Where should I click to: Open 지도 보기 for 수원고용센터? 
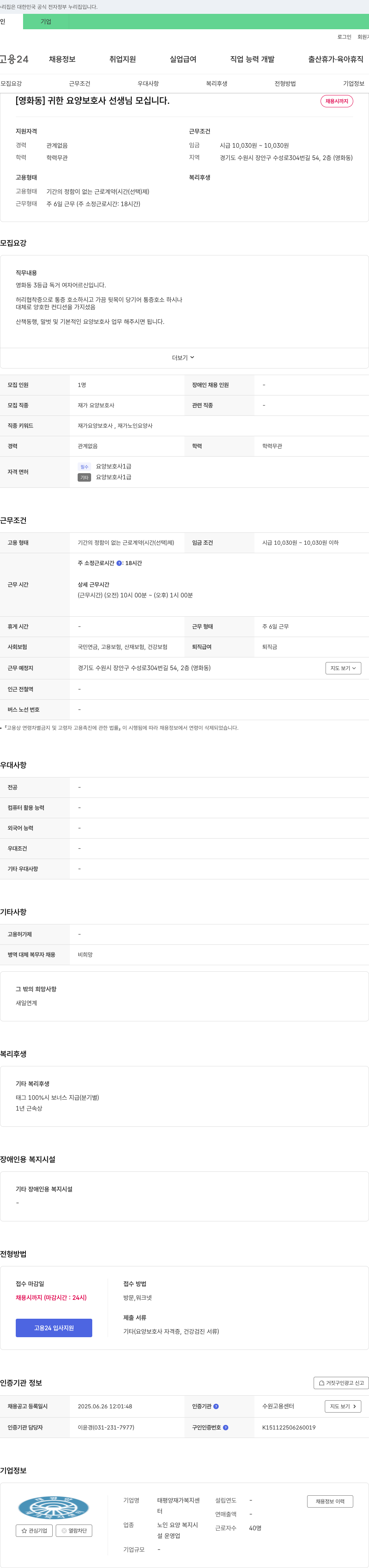(344, 1406)
